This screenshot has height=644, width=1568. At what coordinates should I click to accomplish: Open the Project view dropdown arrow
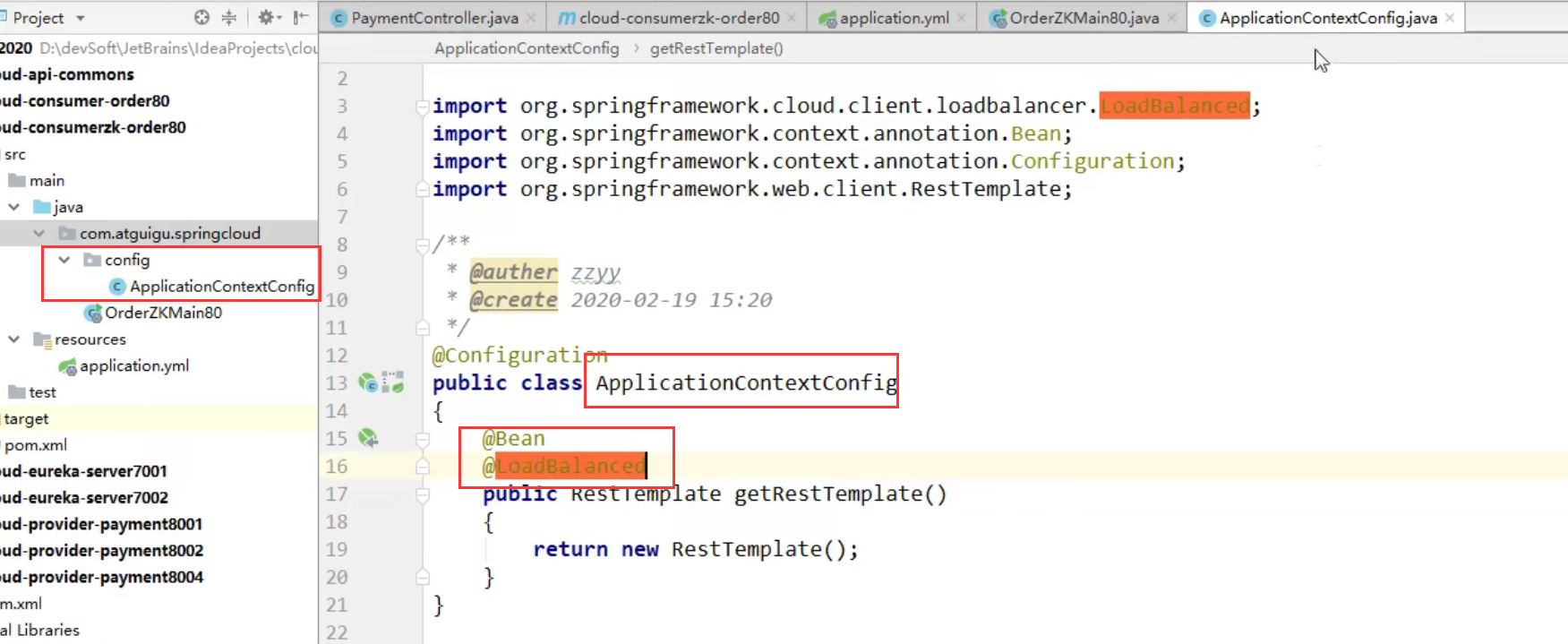81,18
